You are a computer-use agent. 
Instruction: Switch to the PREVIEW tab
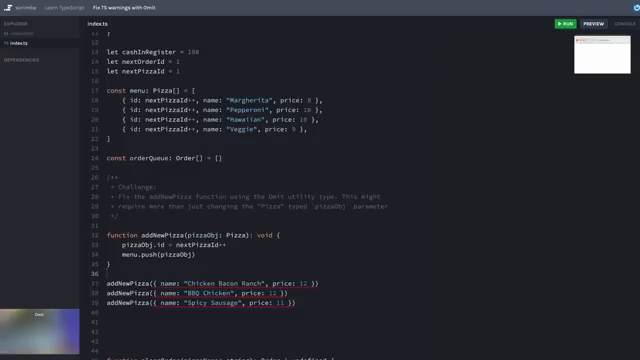pos(593,24)
